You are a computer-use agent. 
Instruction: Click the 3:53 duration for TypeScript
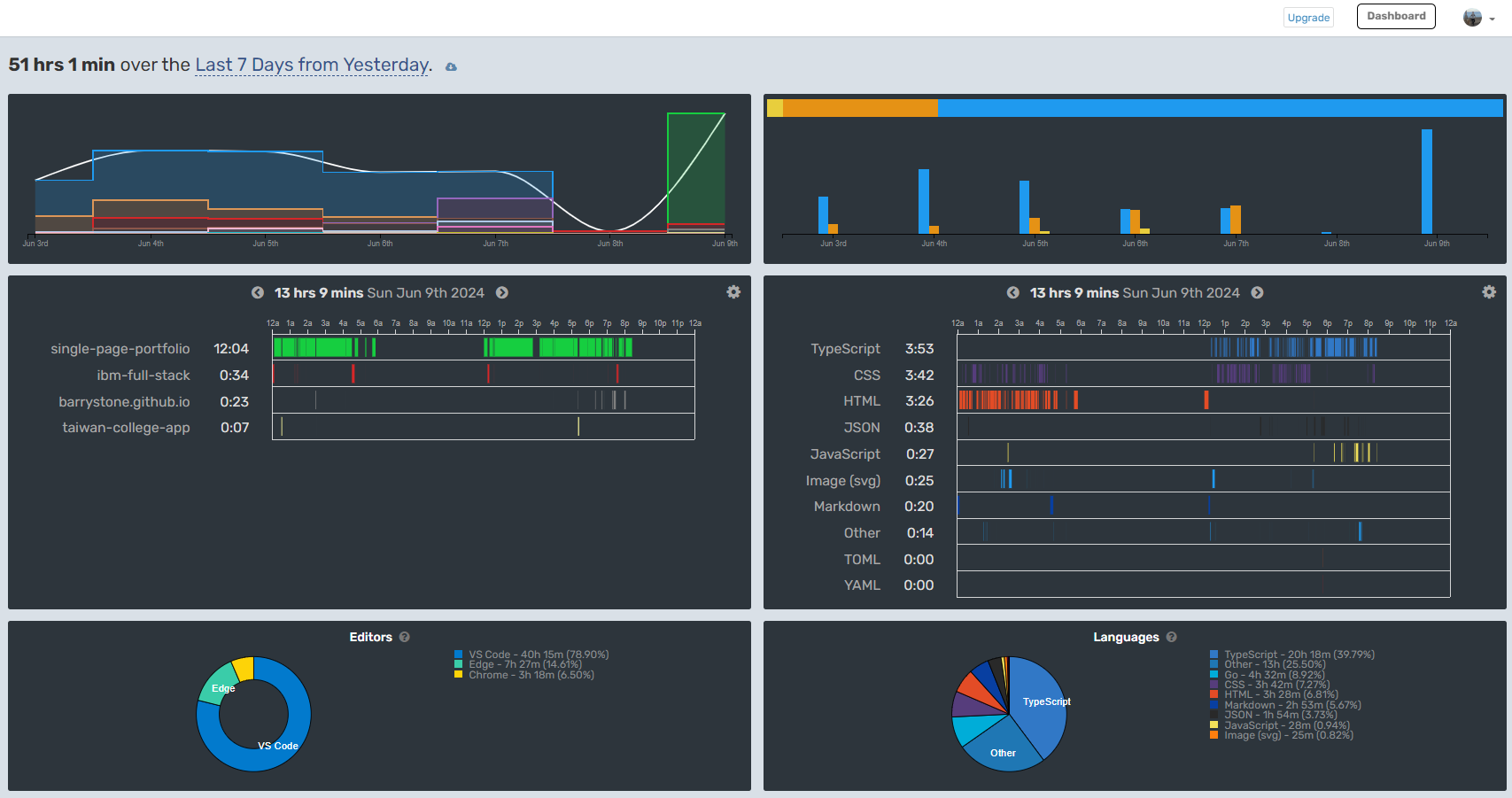click(919, 349)
